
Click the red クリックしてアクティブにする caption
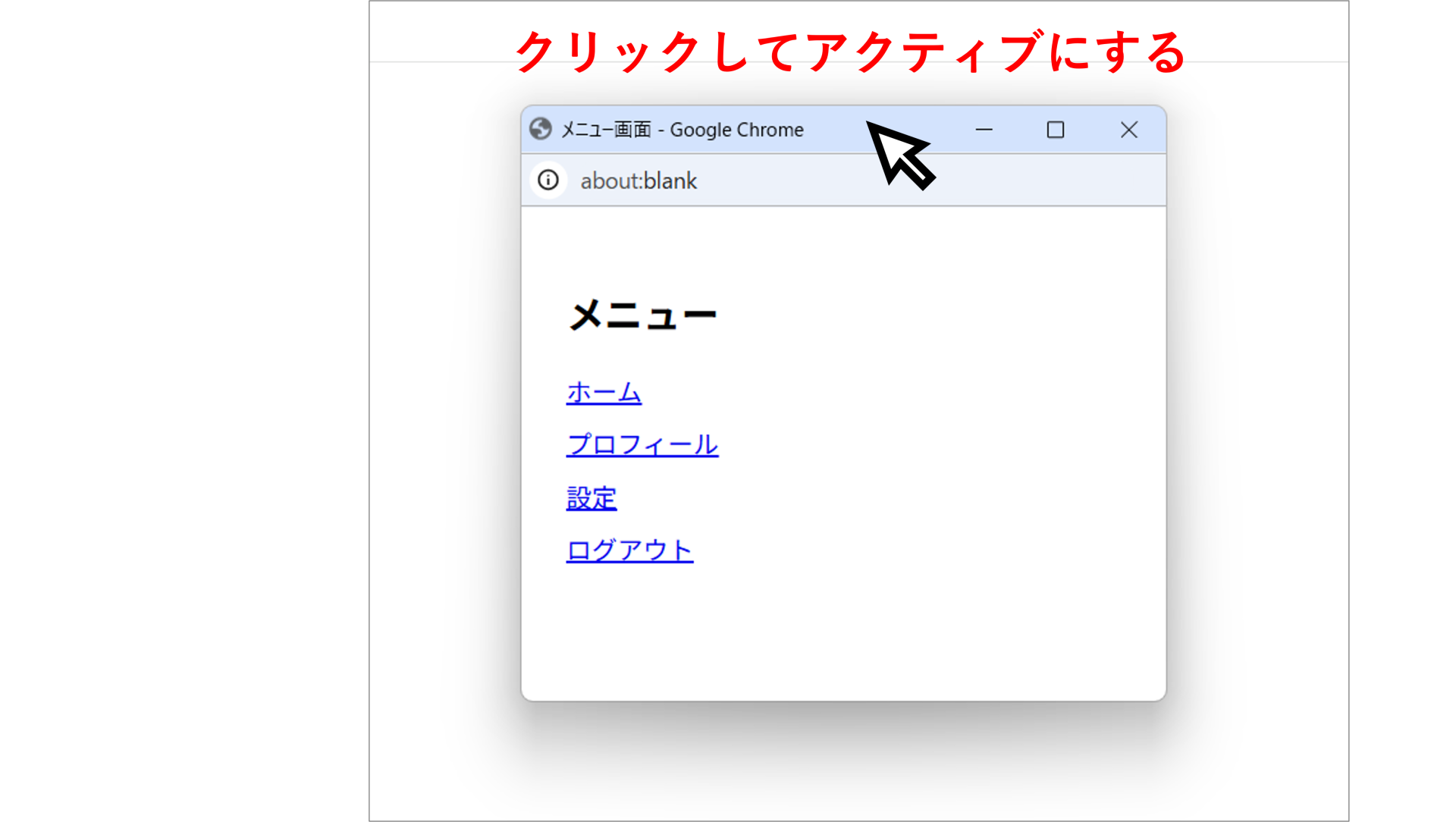(x=849, y=52)
